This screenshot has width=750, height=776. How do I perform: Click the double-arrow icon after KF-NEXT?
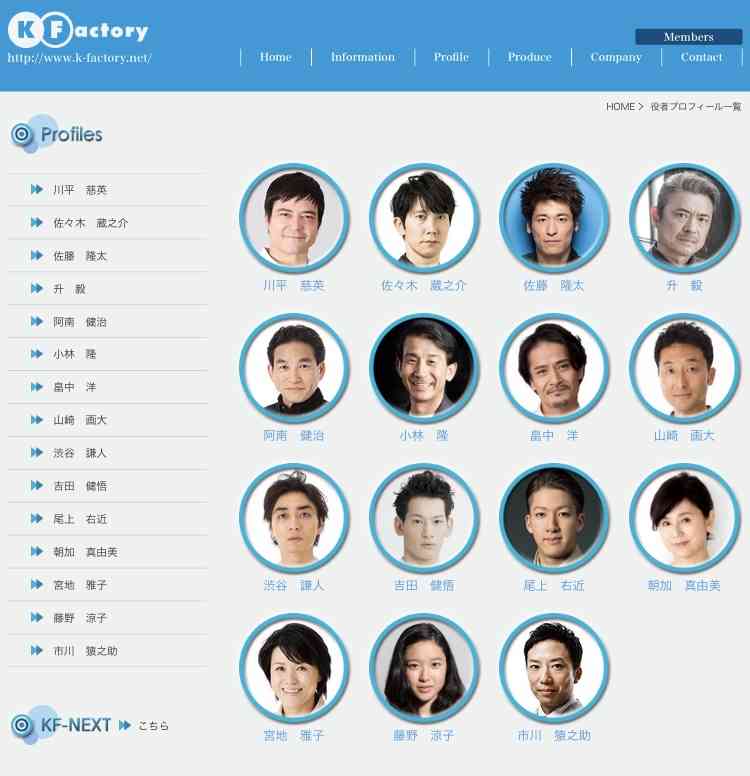pyautogui.click(x=125, y=726)
